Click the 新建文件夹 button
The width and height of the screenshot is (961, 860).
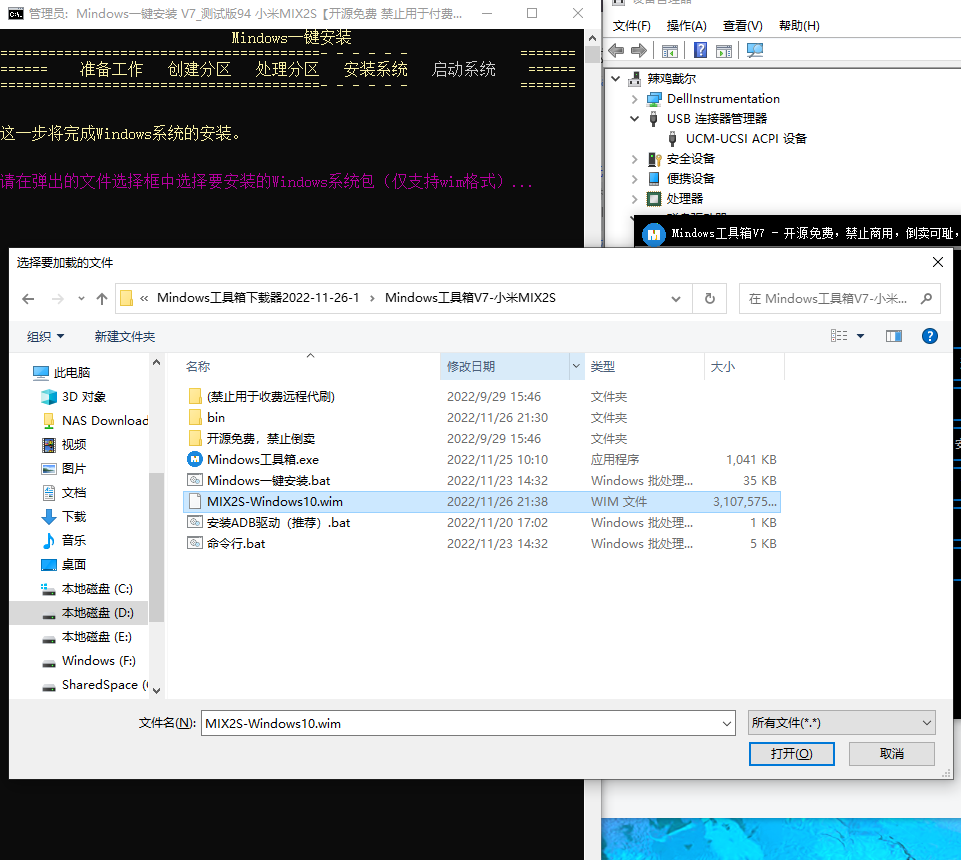tap(125, 337)
